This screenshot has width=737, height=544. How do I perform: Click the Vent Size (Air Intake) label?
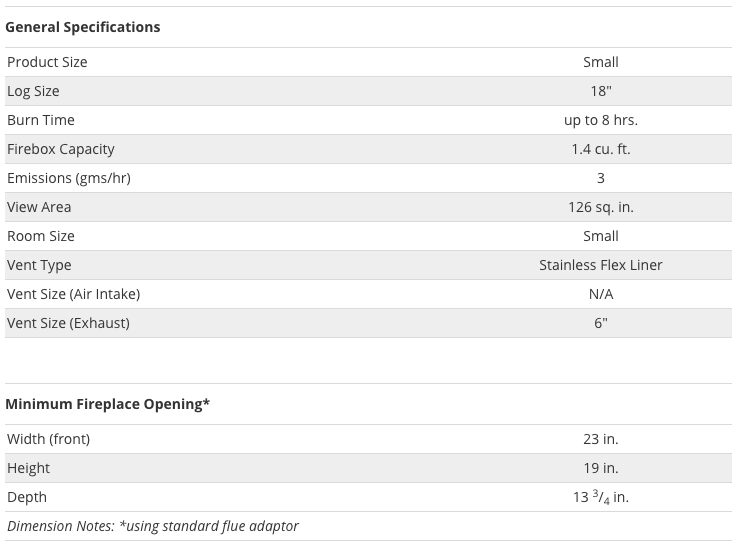(73, 294)
